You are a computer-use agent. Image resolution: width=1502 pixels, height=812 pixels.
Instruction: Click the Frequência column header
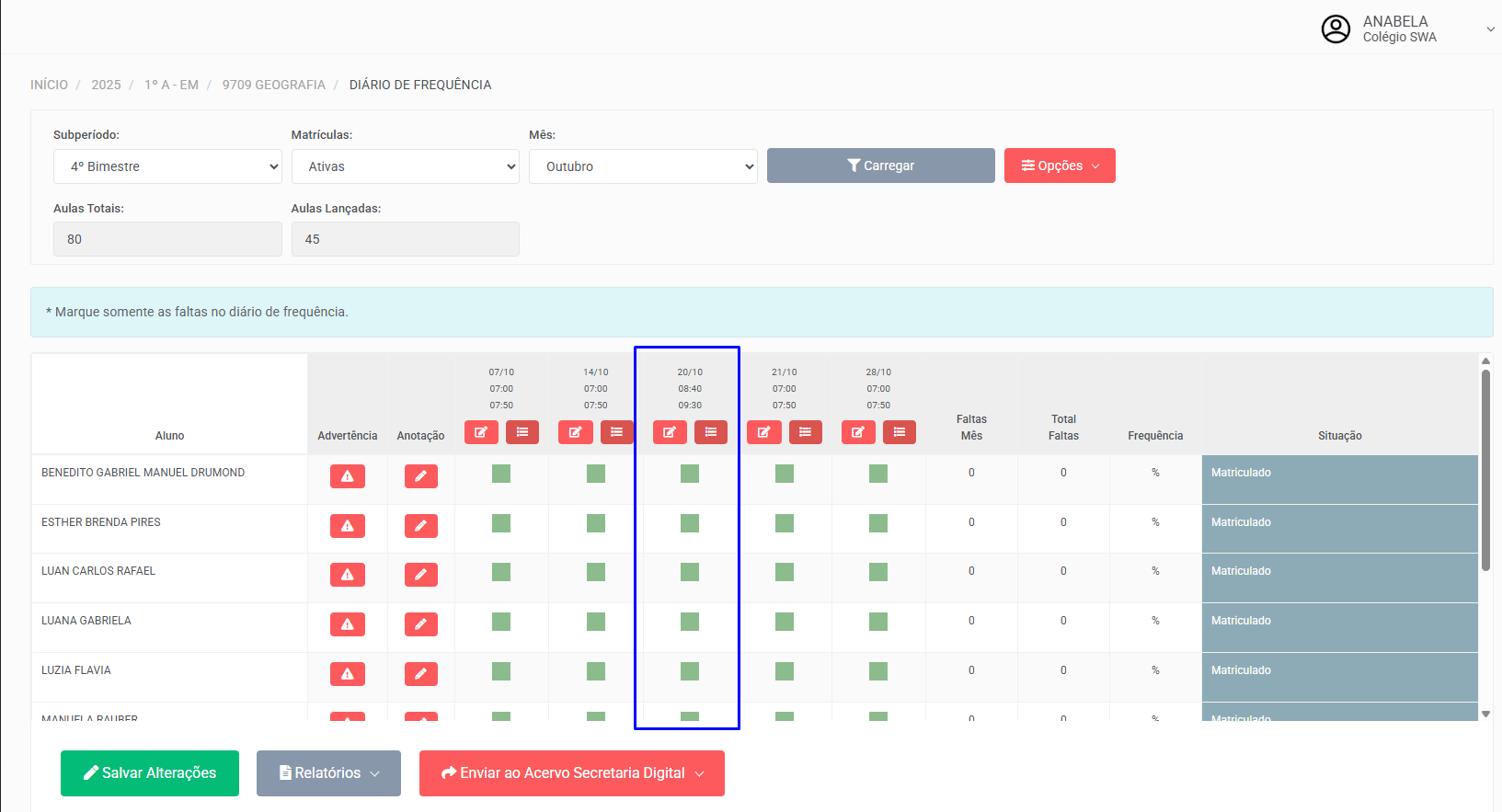click(x=1155, y=436)
